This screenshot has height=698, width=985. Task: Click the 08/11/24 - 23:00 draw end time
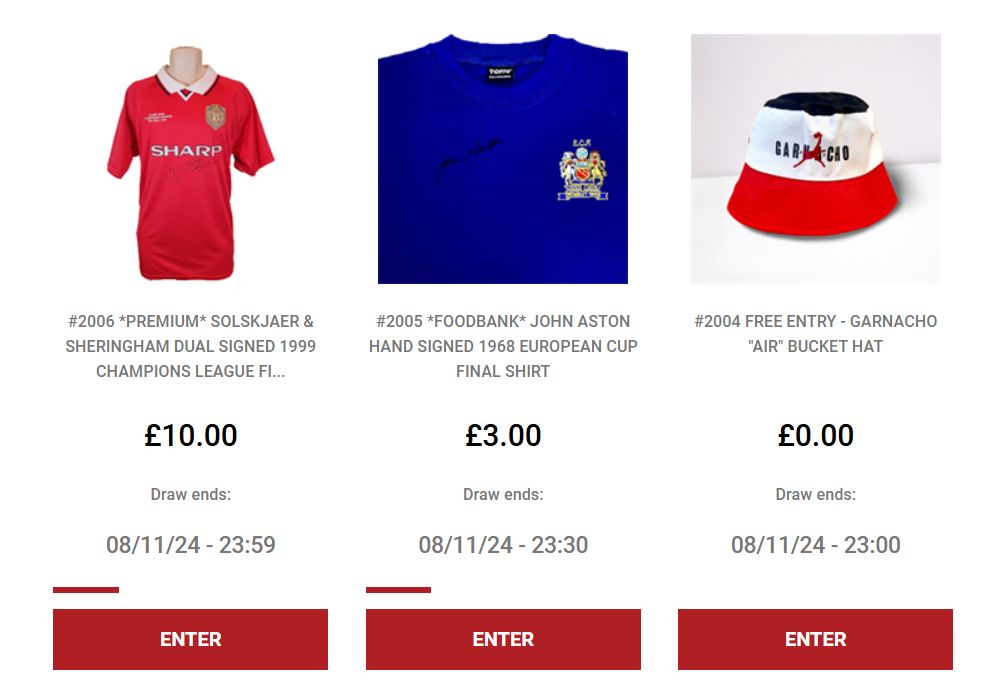(815, 545)
